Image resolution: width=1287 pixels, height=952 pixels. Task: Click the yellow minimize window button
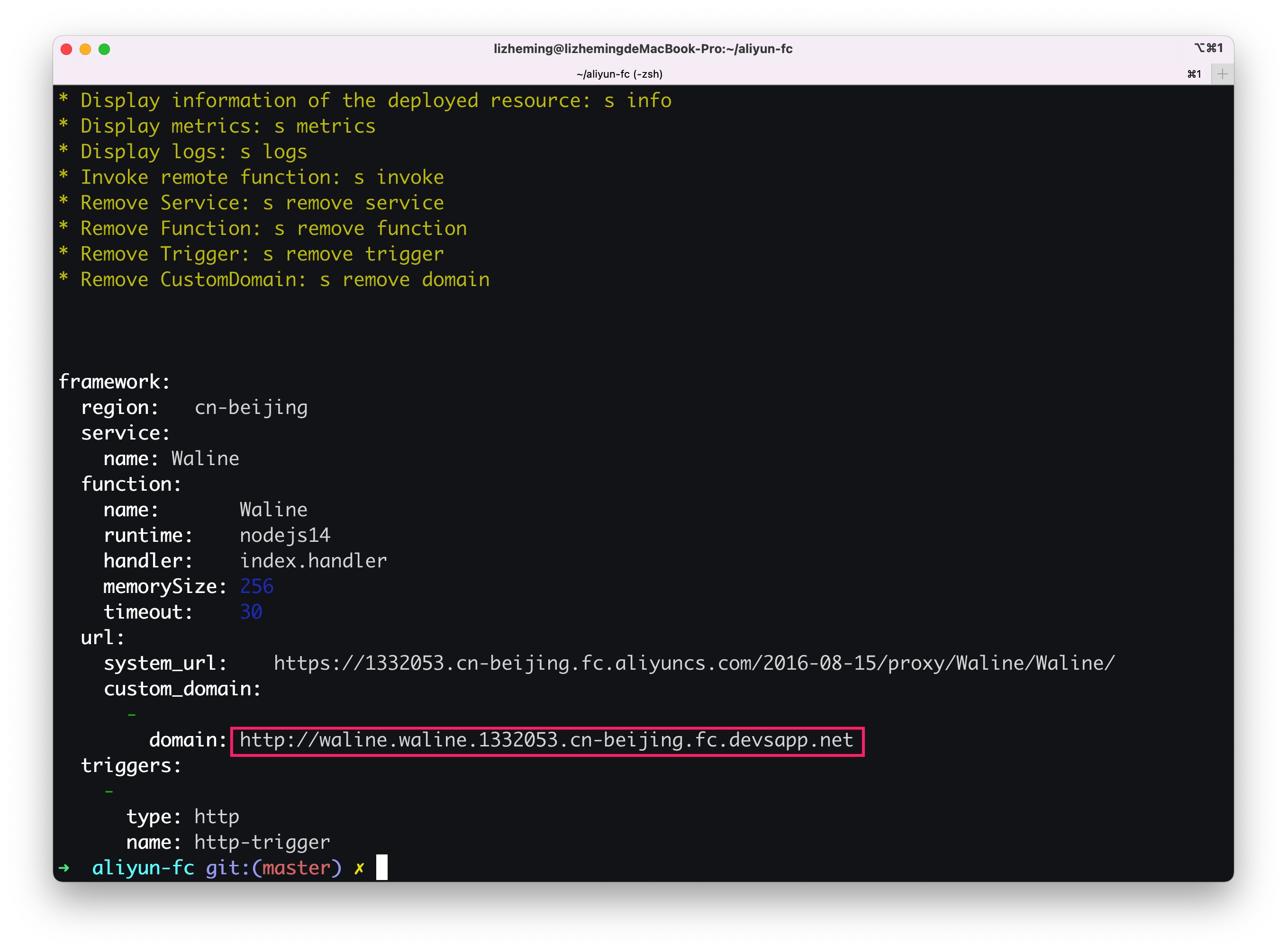tap(85, 49)
